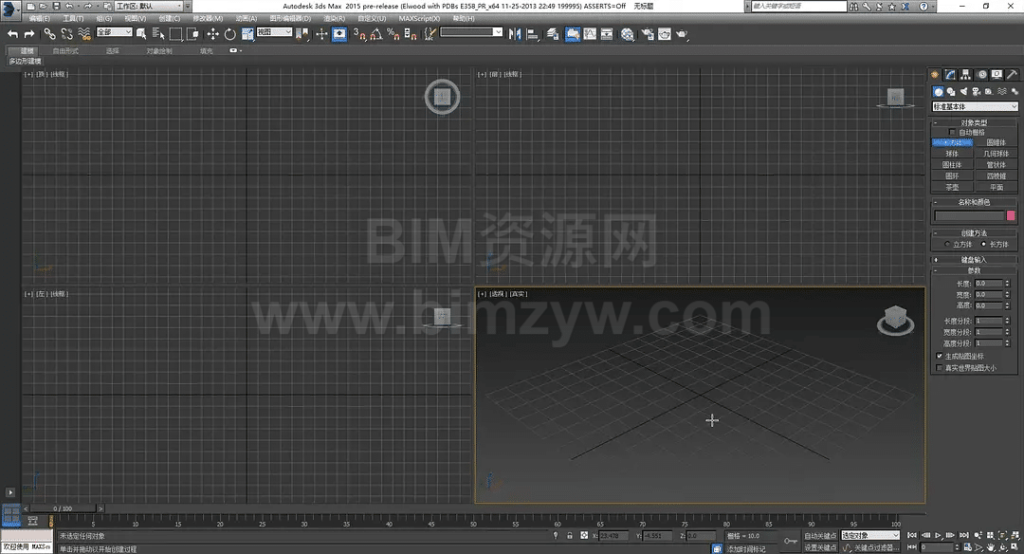This screenshot has width=1024, height=554.
Task: Click the Redo arrow in main toolbar
Action: click(x=29, y=34)
